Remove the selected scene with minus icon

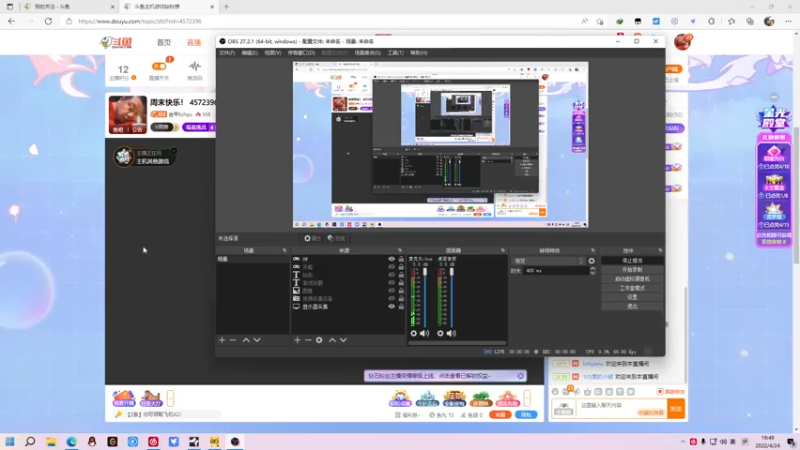tap(233, 340)
